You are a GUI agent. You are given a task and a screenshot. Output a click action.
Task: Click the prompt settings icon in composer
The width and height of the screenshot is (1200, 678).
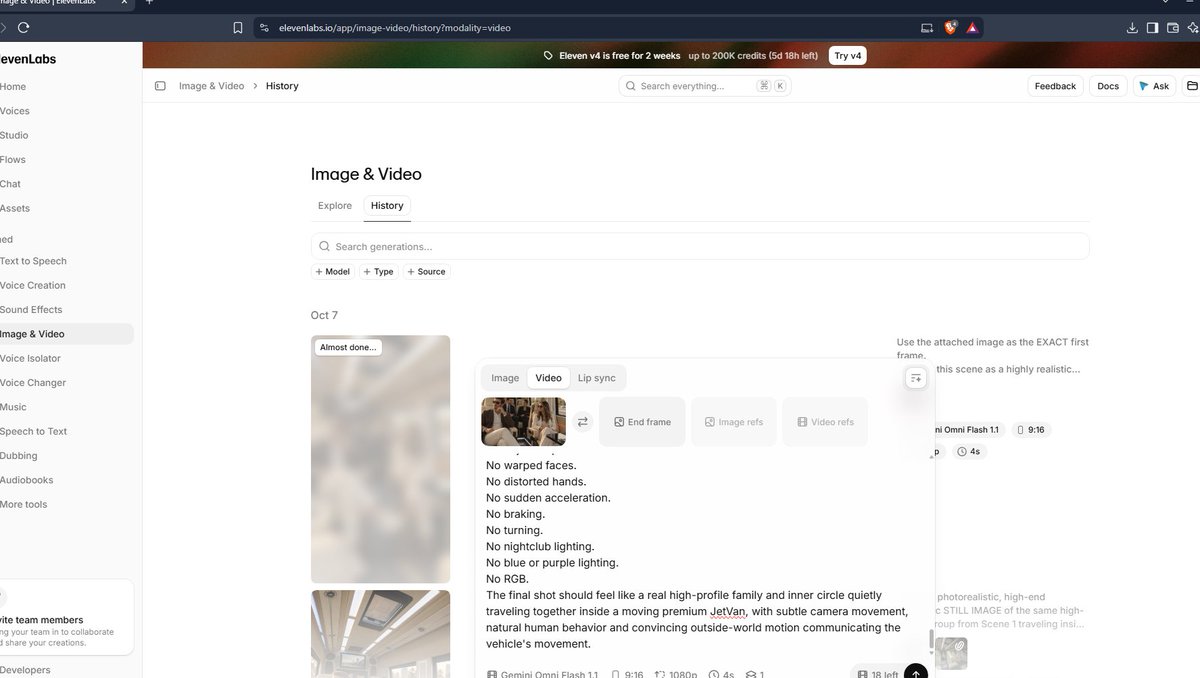pos(916,378)
